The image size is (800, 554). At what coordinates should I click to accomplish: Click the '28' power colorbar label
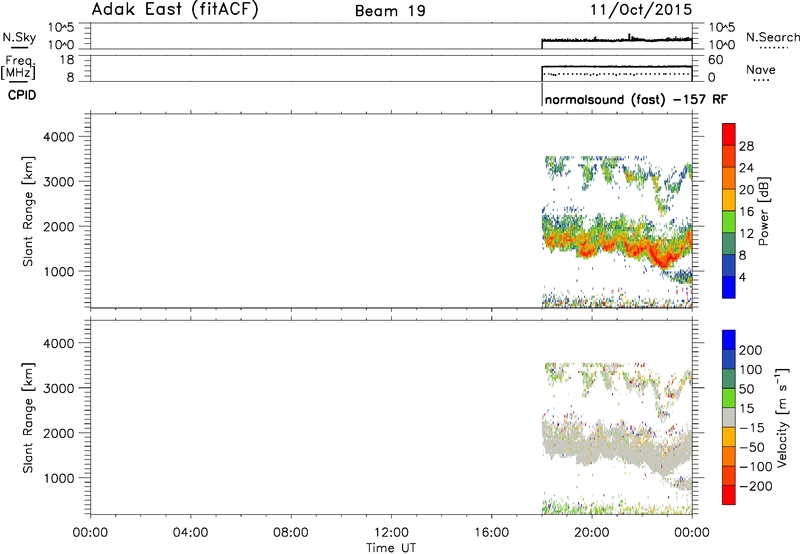(746, 146)
